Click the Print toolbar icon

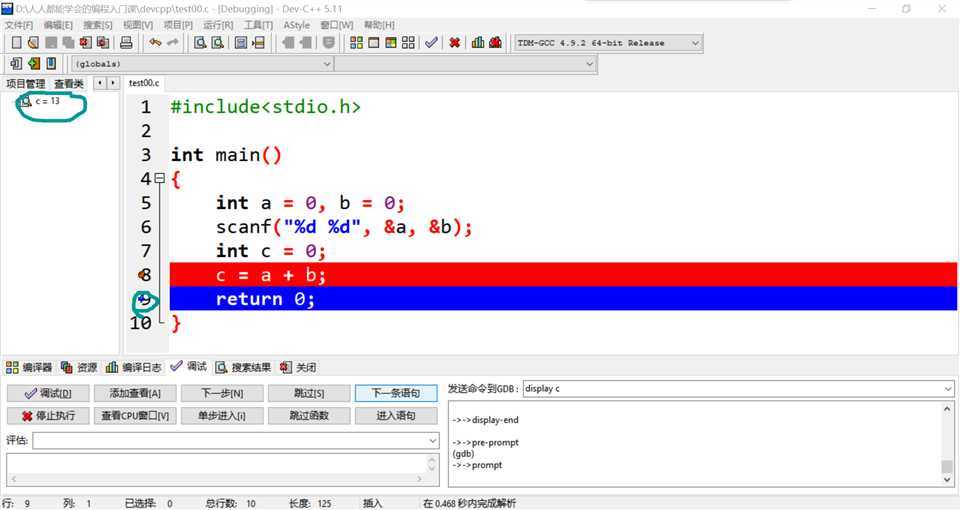[126, 42]
